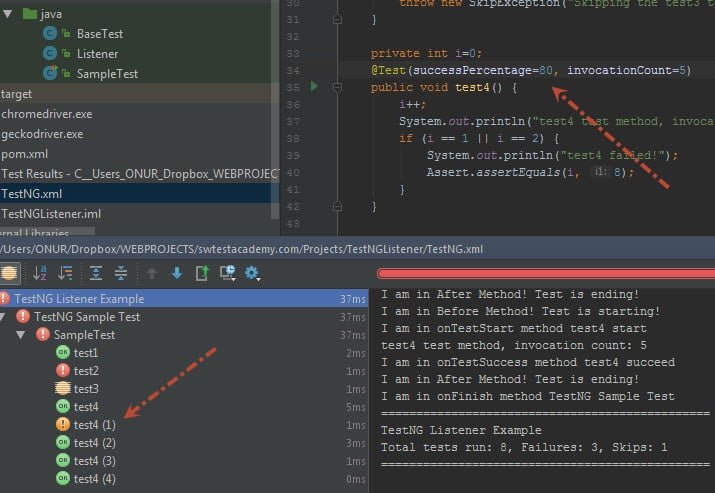This screenshot has width=715, height=493.
Task: Click the failure icon beside SampleTest
Action: [43, 334]
